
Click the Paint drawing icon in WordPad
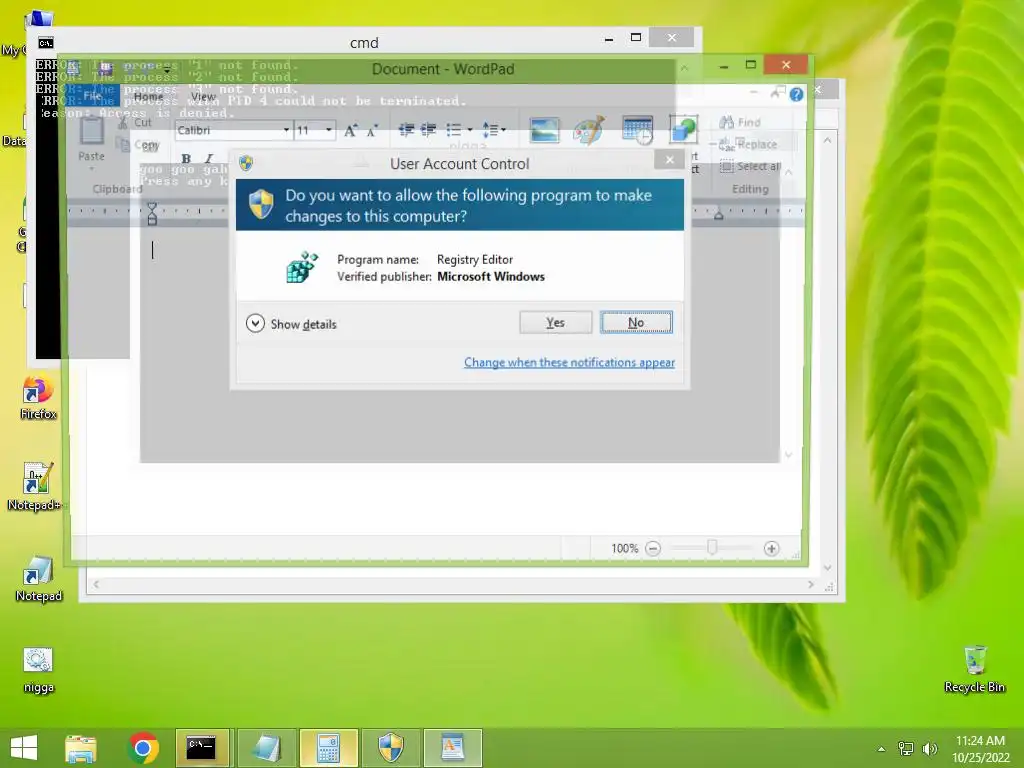point(589,130)
